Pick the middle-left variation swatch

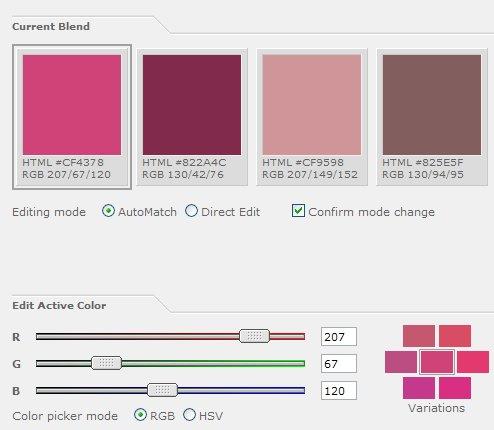point(401,362)
